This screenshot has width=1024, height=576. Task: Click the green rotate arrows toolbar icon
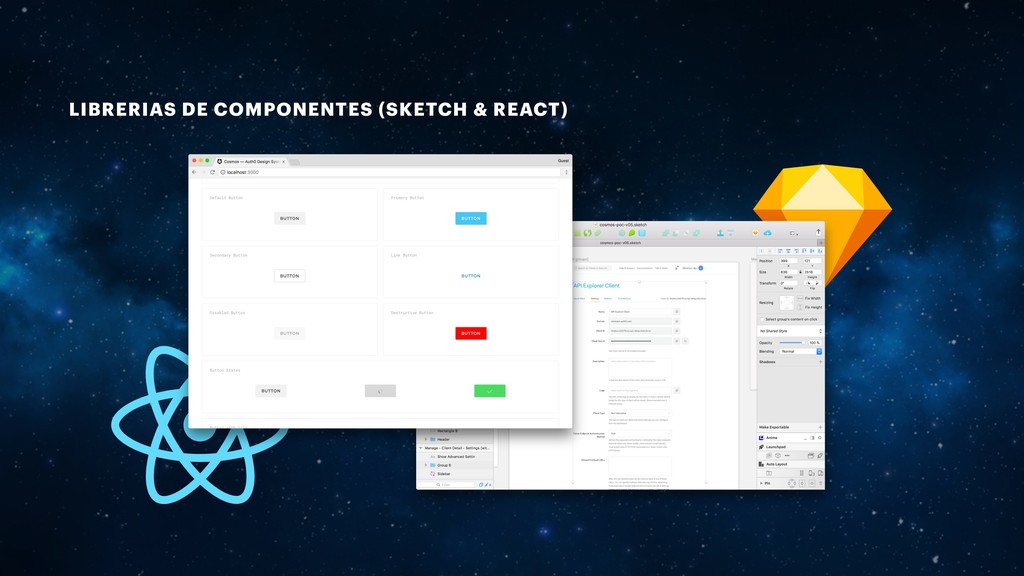pyautogui.click(x=587, y=232)
